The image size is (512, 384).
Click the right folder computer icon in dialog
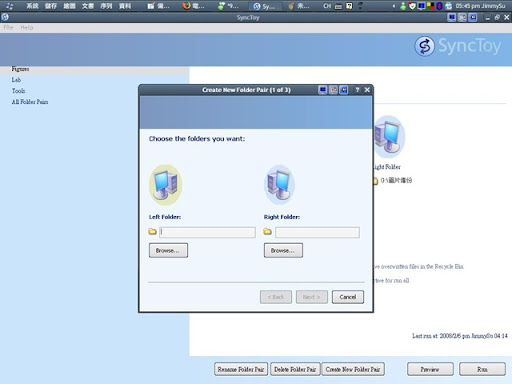click(x=279, y=185)
